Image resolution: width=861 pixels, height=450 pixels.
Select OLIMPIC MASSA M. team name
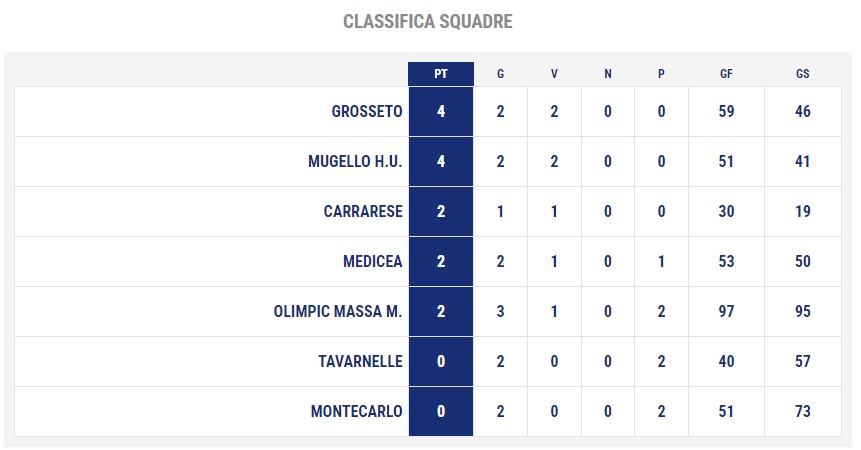(338, 311)
